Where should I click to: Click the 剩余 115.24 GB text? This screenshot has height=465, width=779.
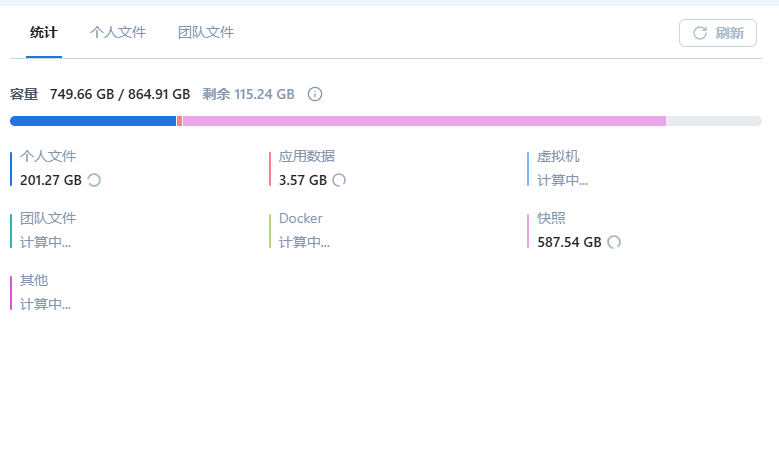point(248,95)
